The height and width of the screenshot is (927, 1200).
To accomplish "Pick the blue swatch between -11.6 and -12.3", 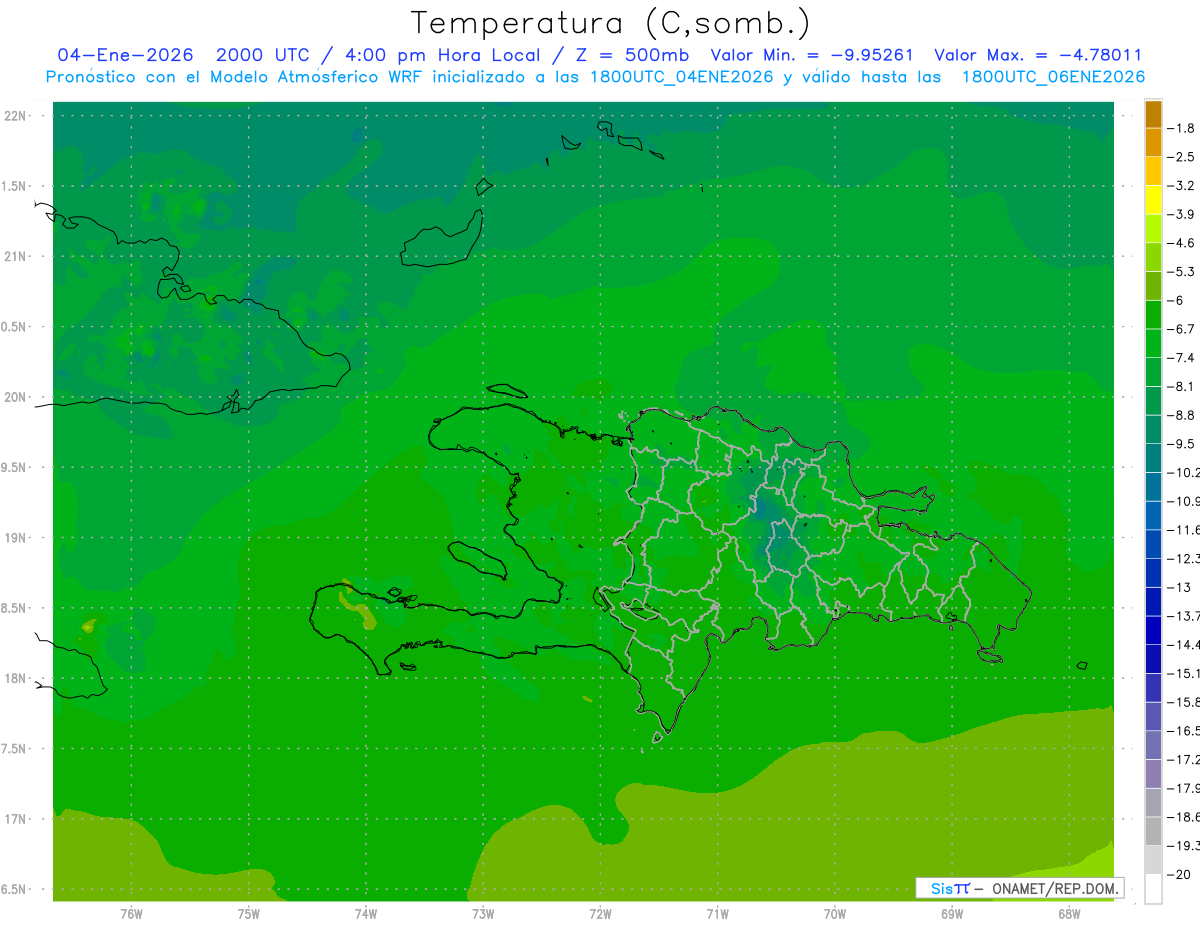I will coord(1153,543).
